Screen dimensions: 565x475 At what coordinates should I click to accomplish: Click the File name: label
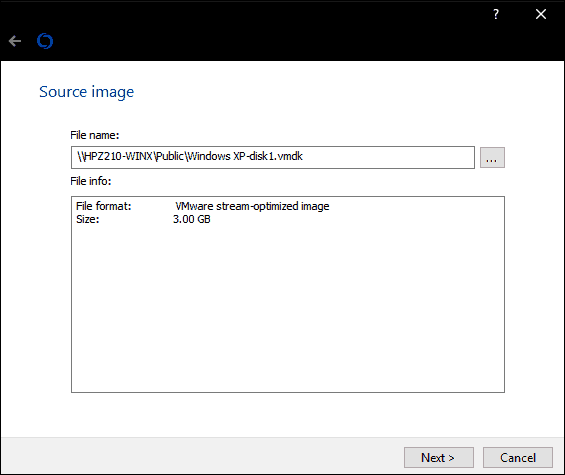94,135
